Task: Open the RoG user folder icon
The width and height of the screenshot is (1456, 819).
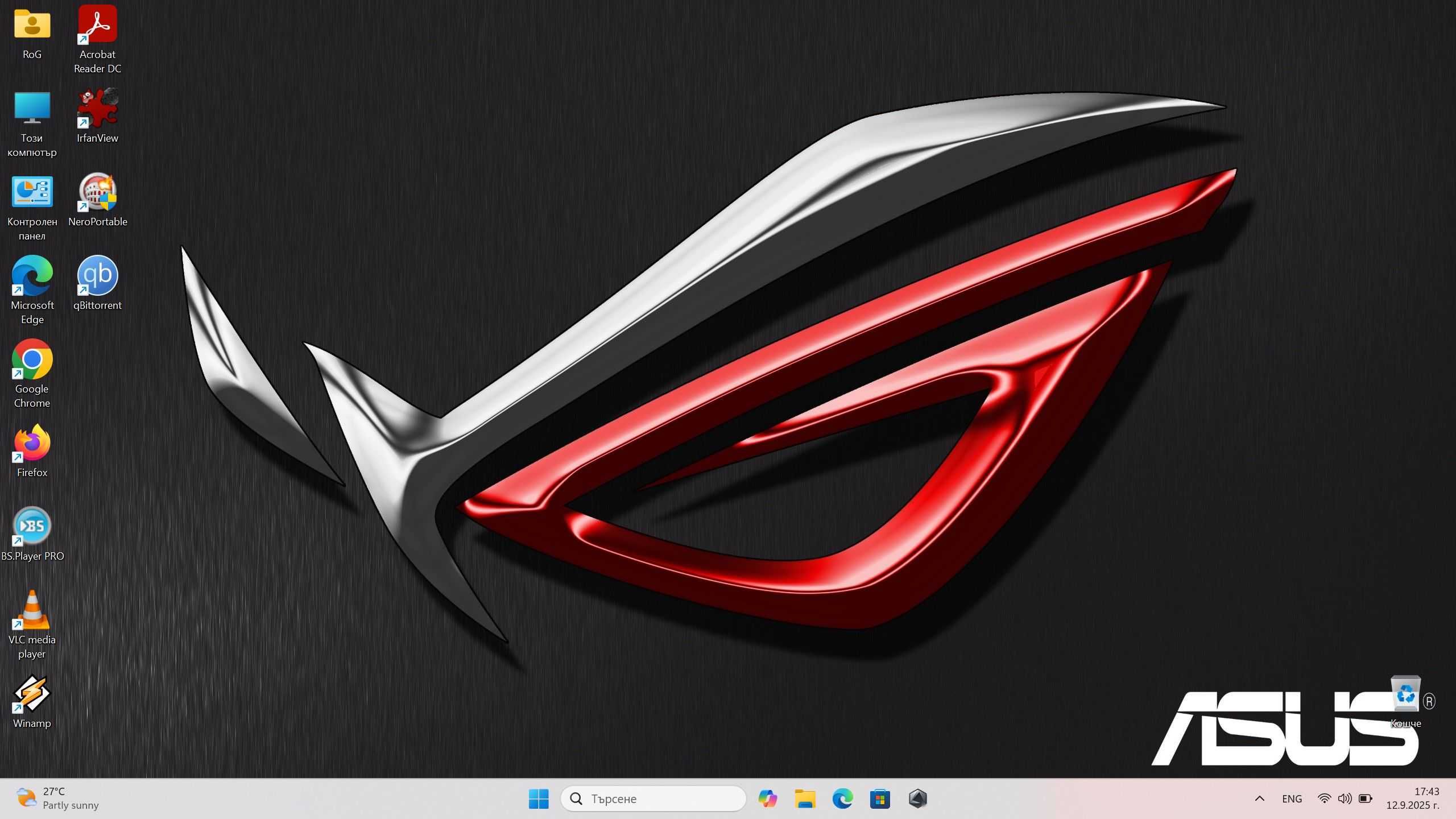Action: (32, 24)
